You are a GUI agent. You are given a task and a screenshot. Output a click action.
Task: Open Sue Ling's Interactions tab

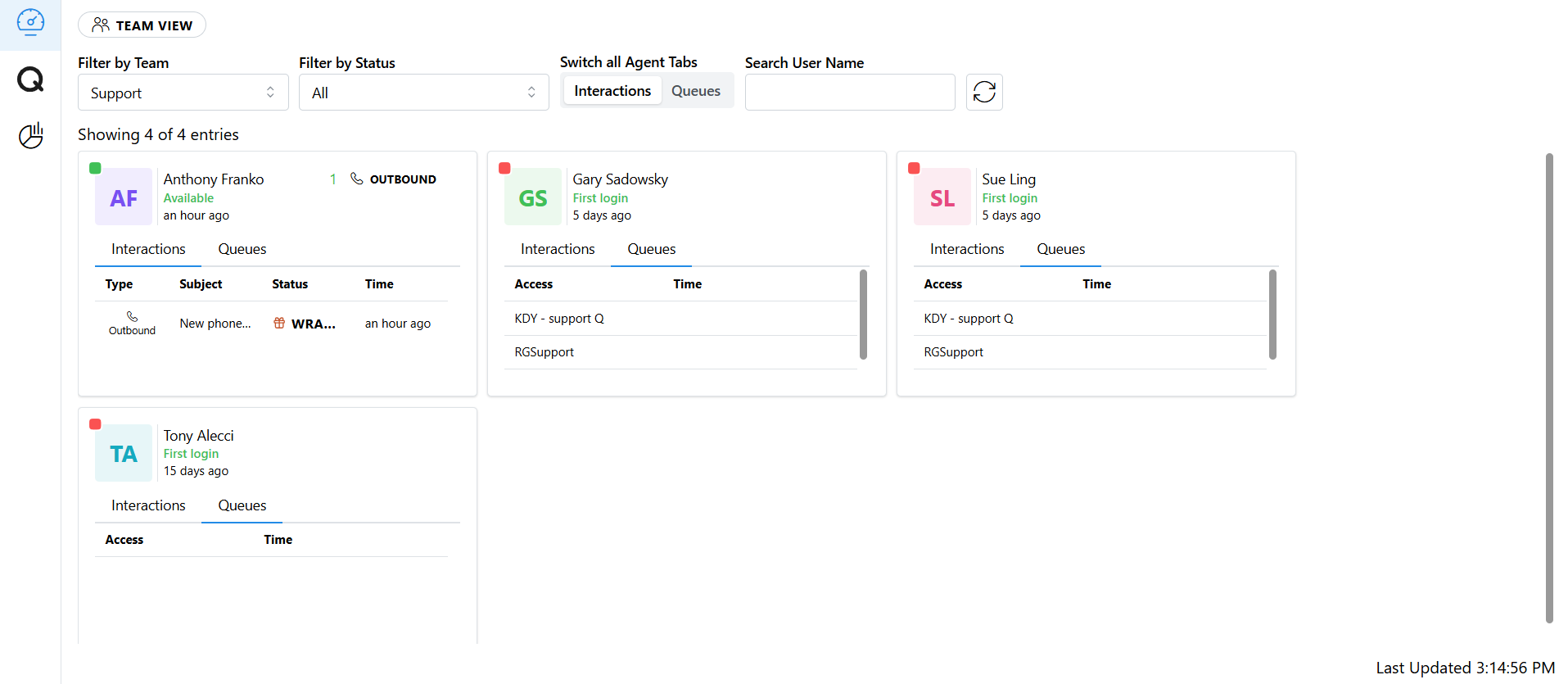pyautogui.click(x=967, y=249)
